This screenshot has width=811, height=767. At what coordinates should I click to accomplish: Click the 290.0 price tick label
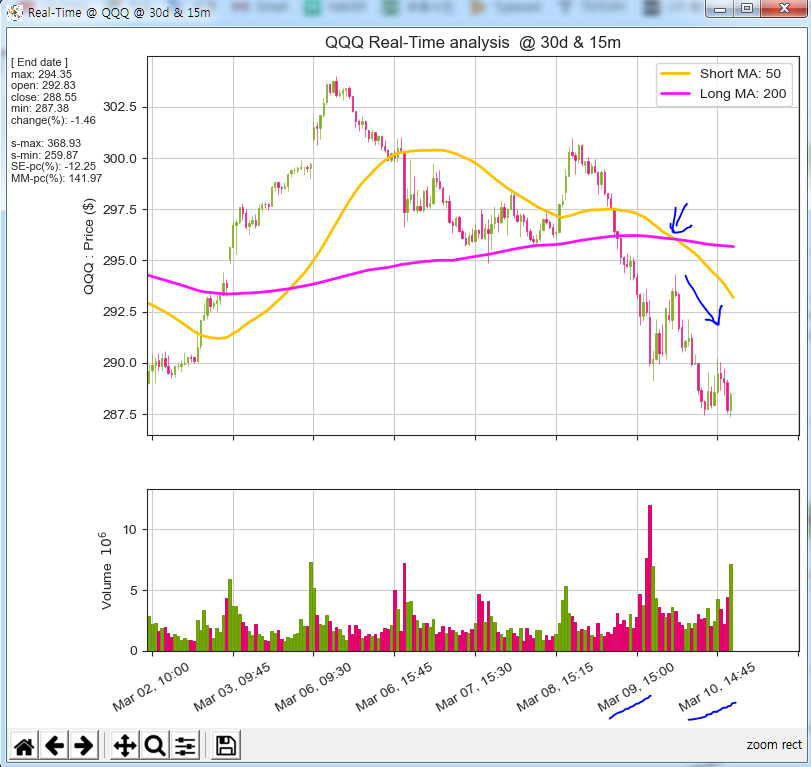click(120, 363)
